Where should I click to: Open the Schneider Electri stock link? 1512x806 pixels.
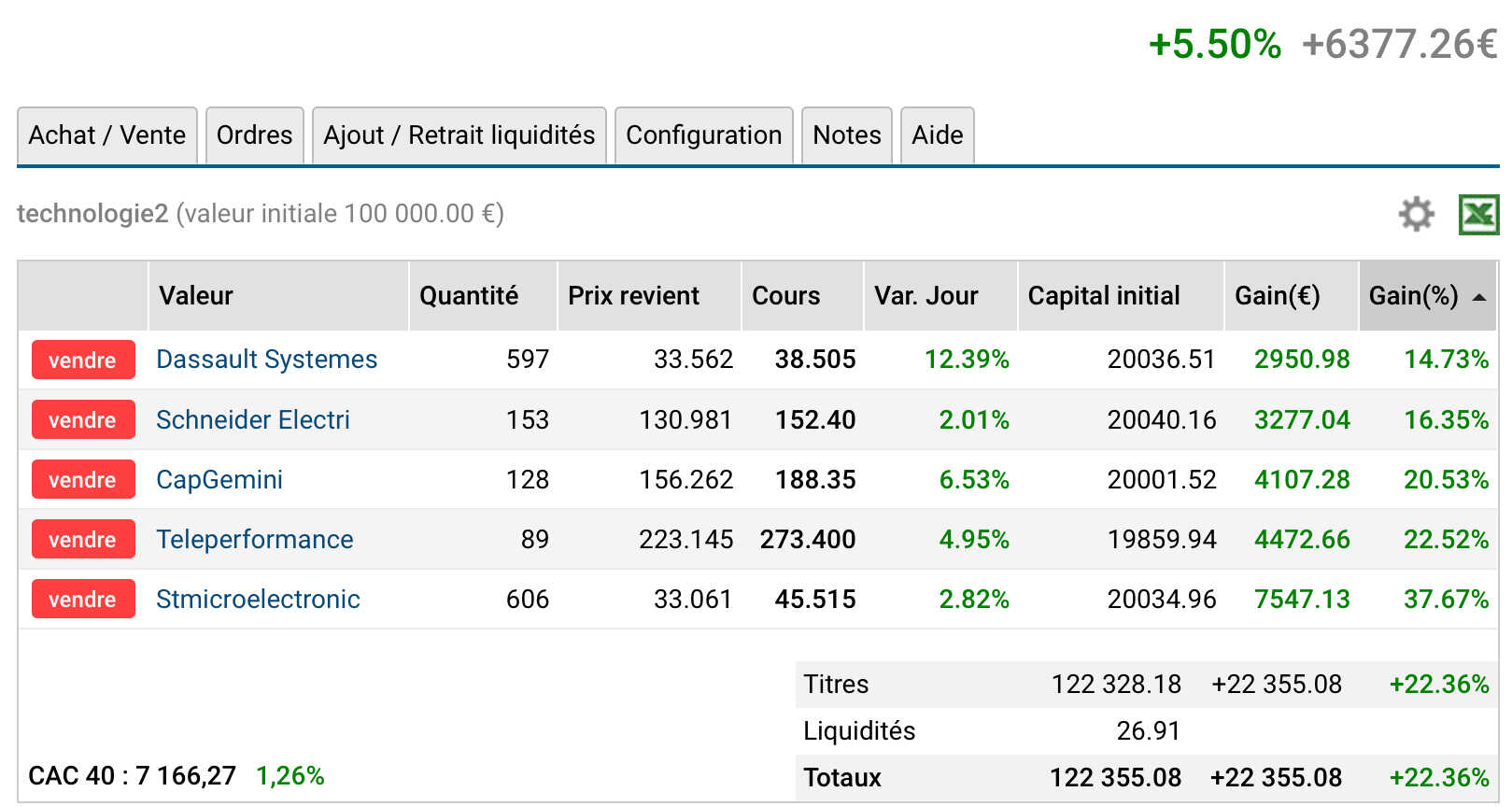click(253, 419)
